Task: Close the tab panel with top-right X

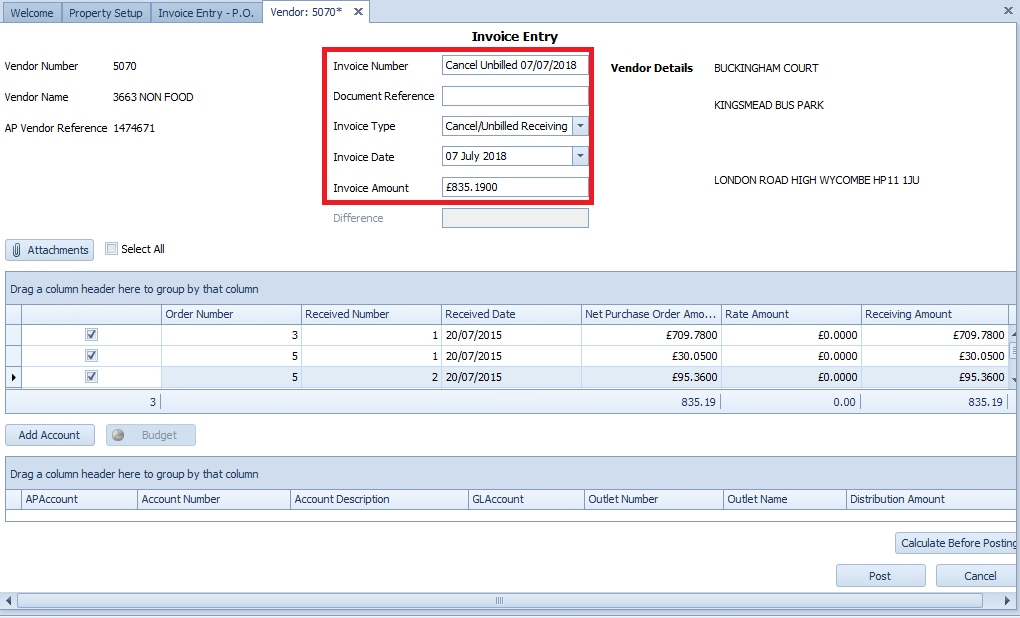Action: [1007, 10]
